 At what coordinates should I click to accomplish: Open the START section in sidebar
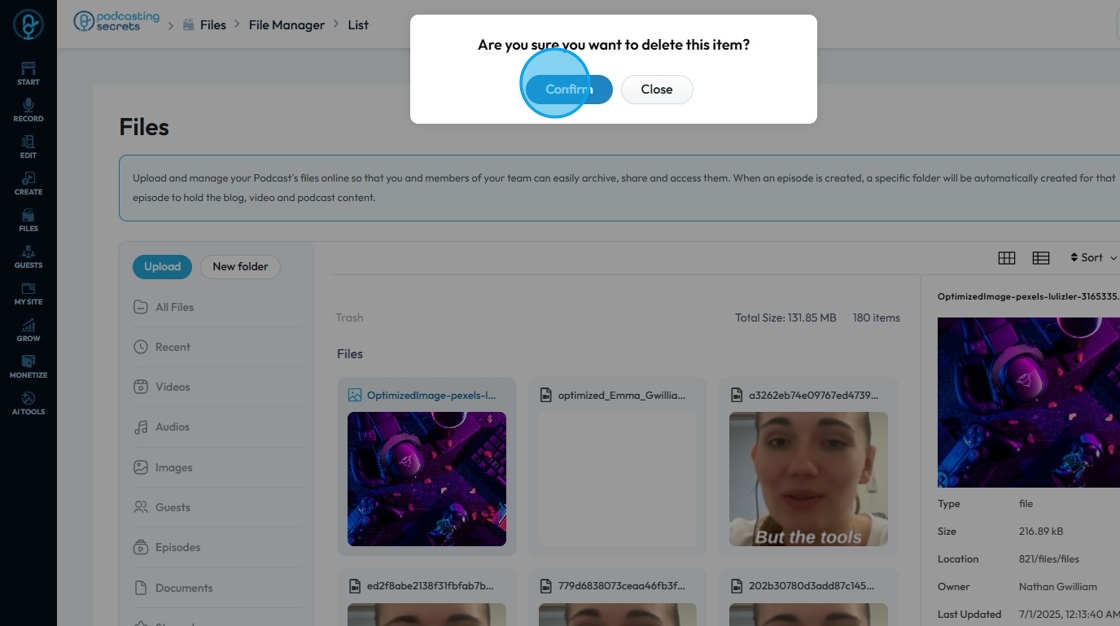click(29, 74)
